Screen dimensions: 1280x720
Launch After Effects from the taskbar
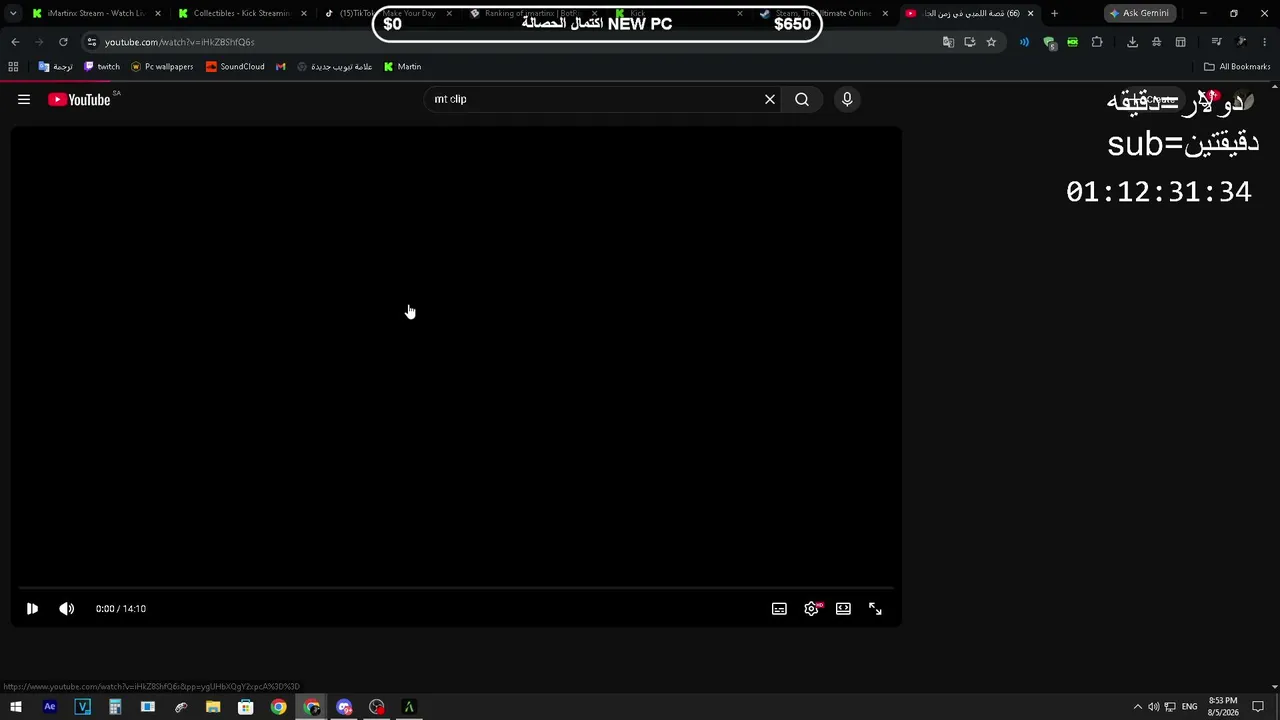click(50, 707)
